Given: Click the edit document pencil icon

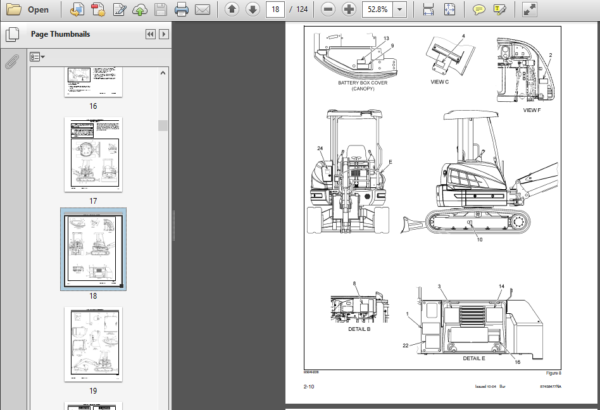Looking at the screenshot, I should [119, 9].
